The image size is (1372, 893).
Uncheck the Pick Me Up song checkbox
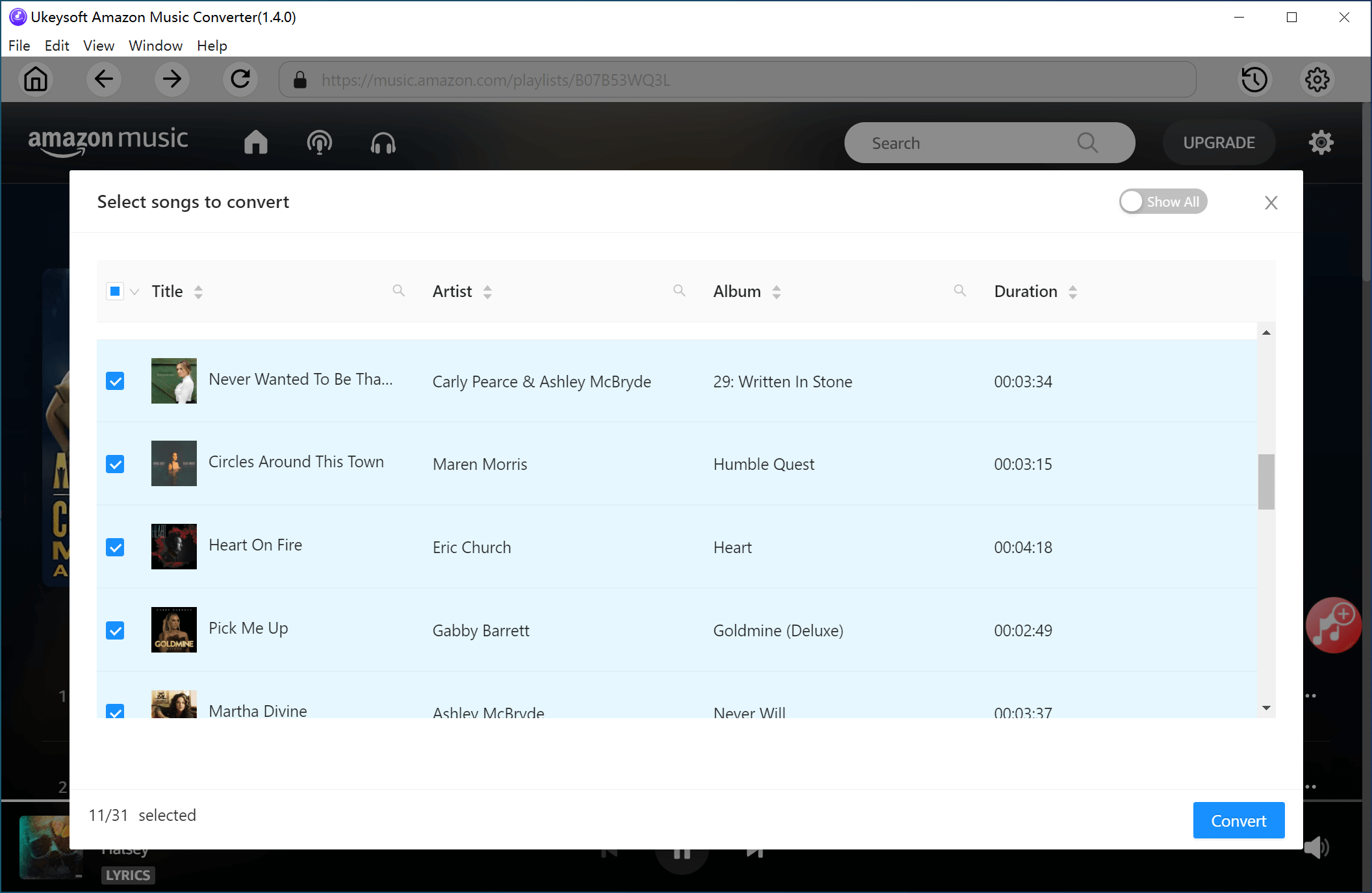115,629
